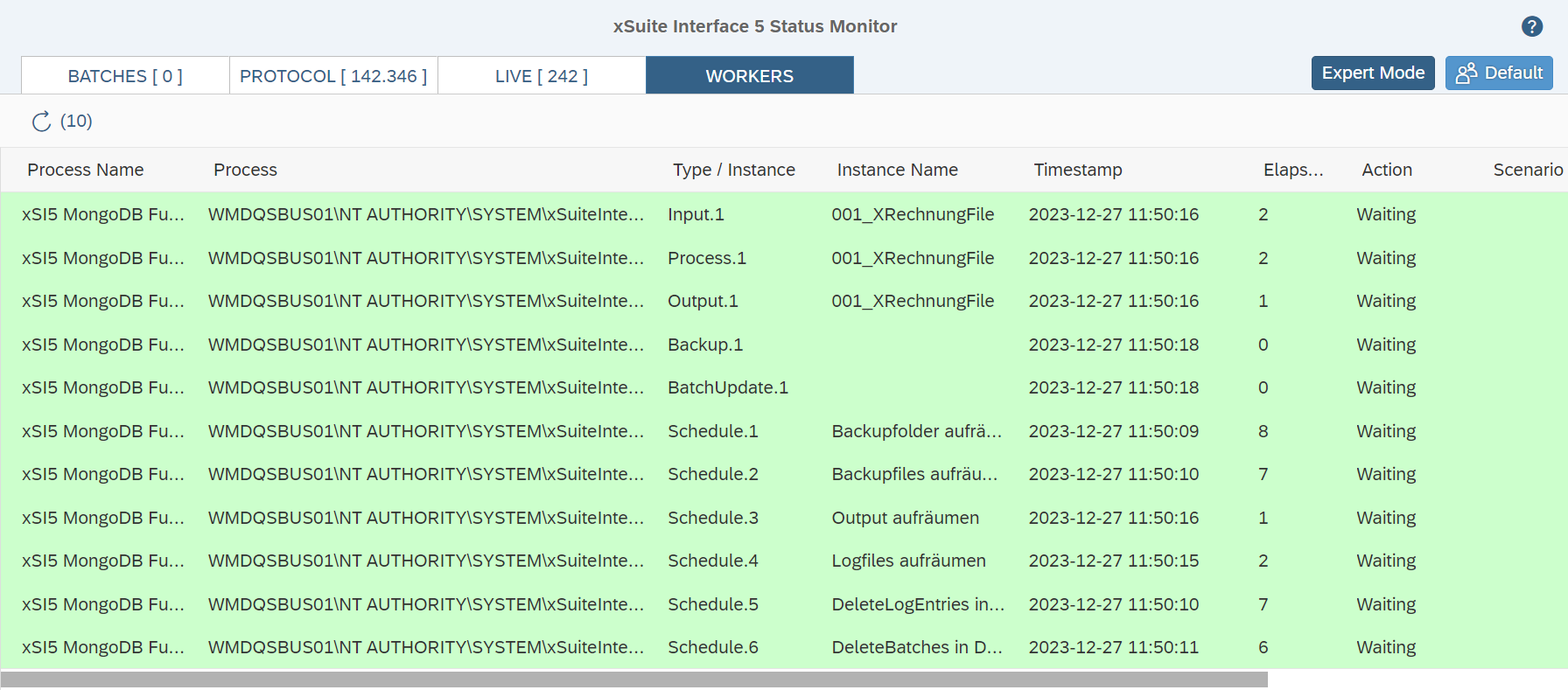1568x690 pixels.
Task: Select the Schedule.1 type cell
Action: click(x=713, y=431)
